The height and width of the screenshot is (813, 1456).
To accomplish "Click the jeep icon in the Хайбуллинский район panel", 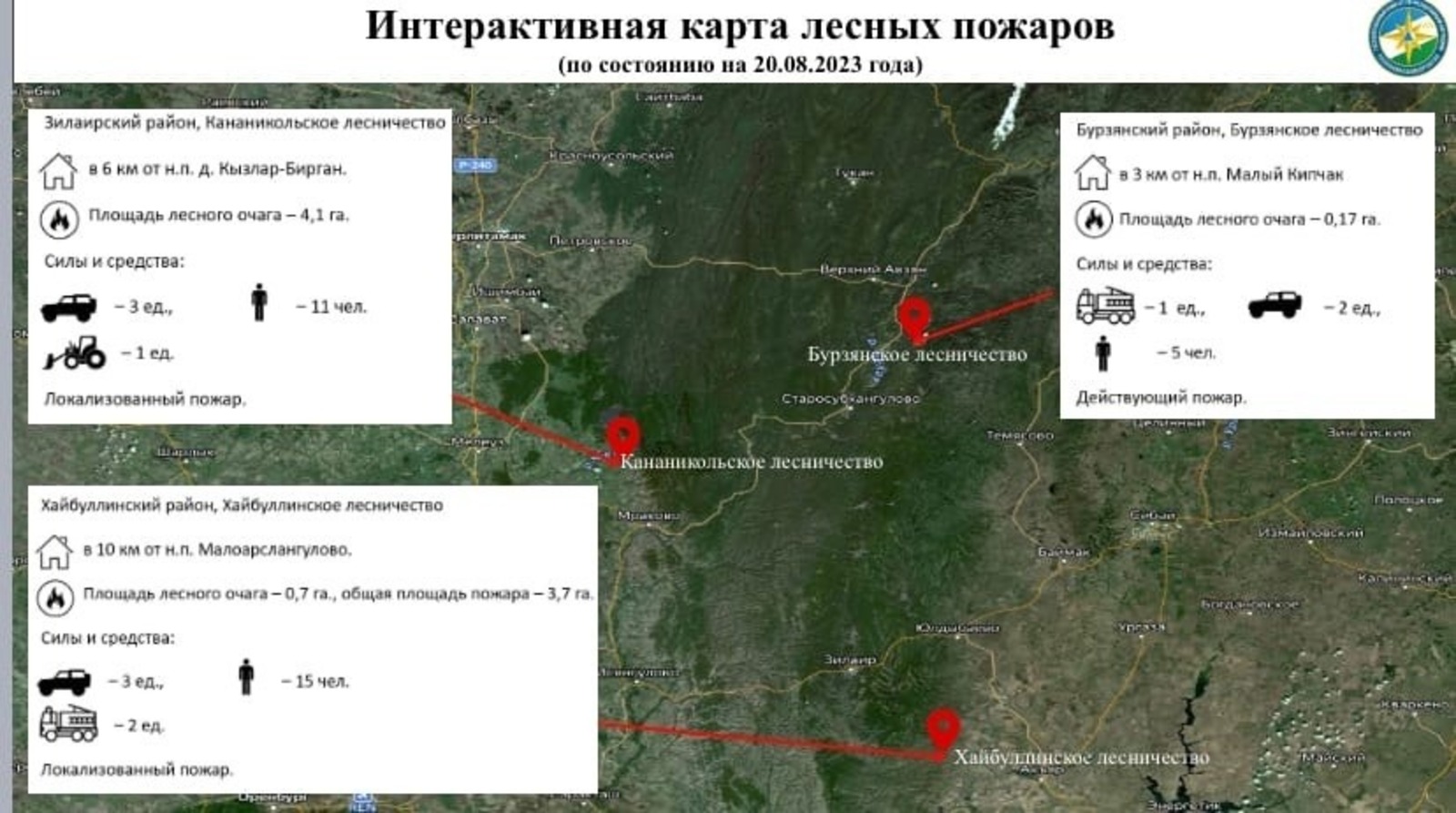I will click(65, 681).
